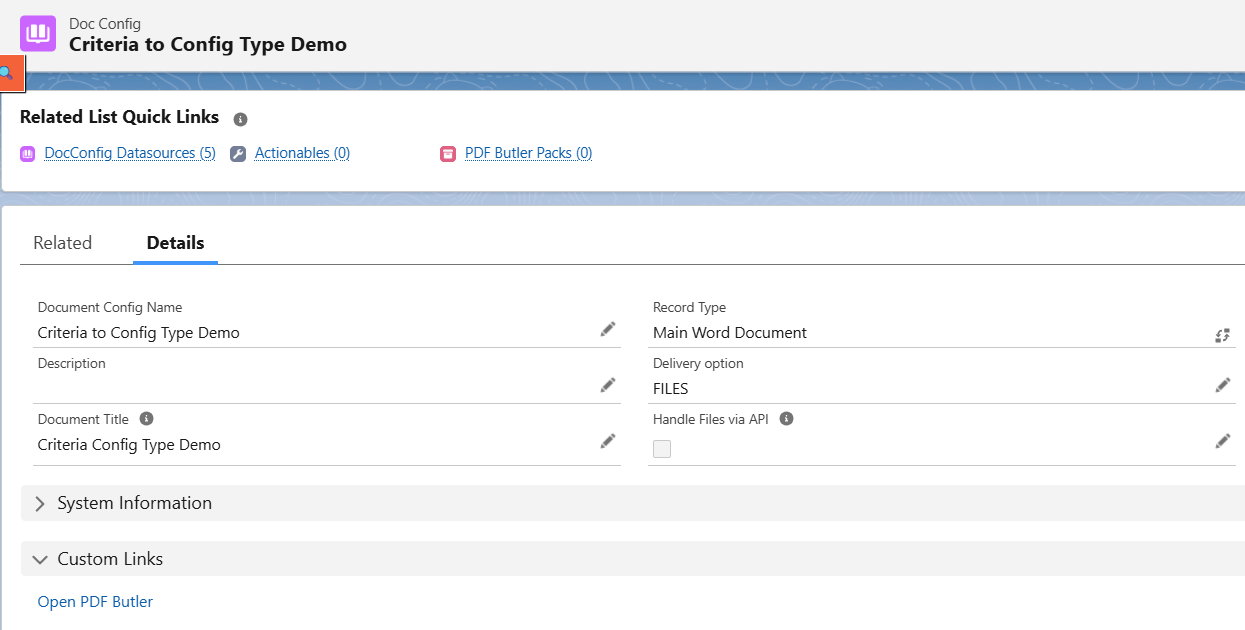
Task: Select the Details tab
Action: 175,243
